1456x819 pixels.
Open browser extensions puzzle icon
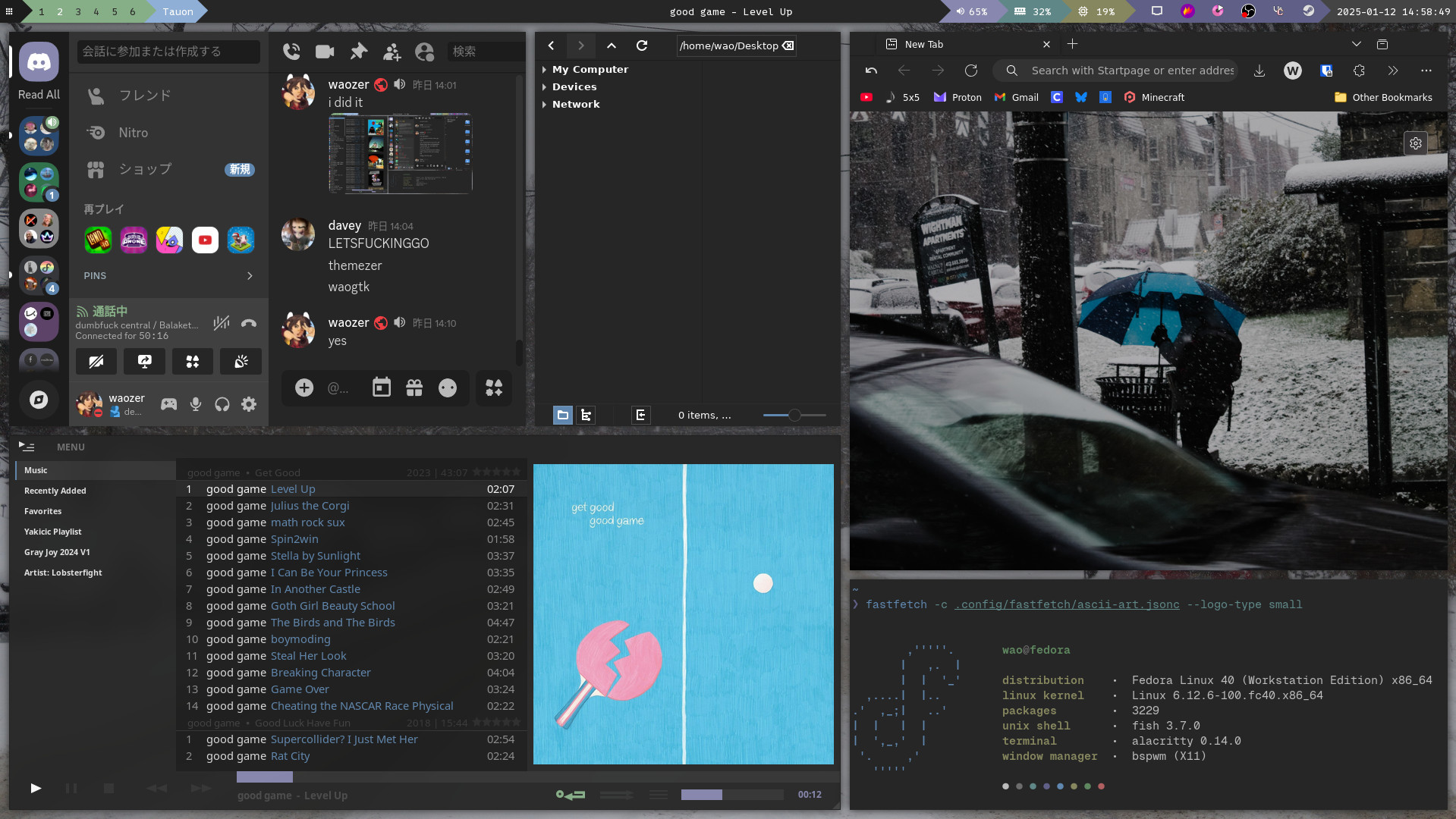click(1360, 71)
